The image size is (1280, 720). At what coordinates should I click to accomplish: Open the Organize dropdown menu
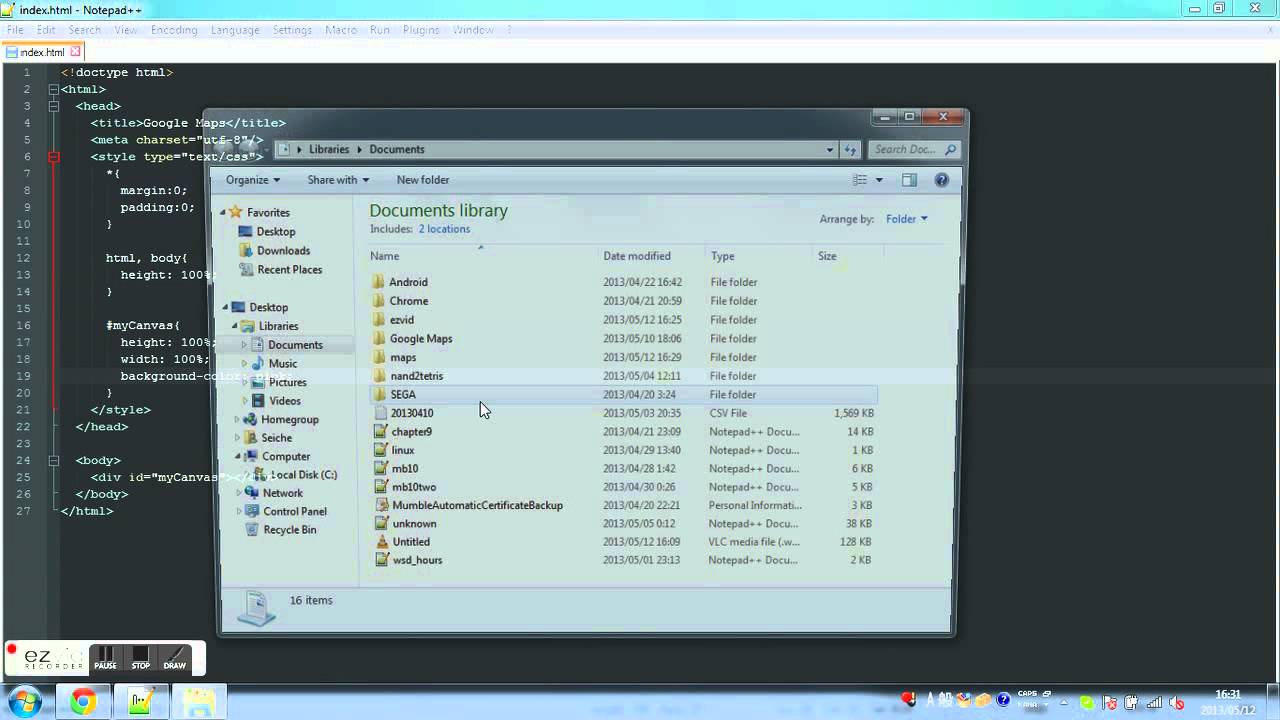tap(253, 180)
